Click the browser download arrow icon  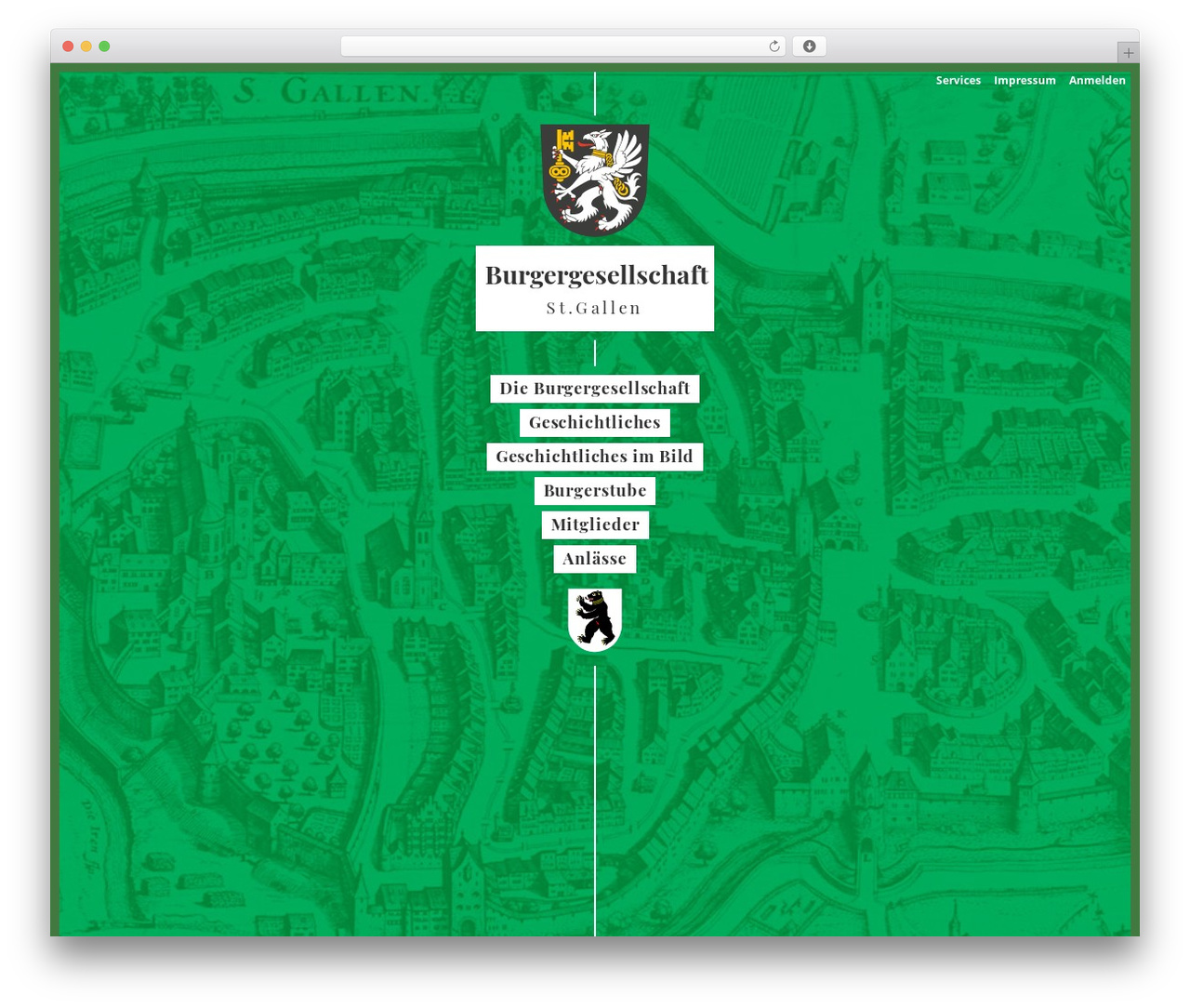tap(810, 46)
